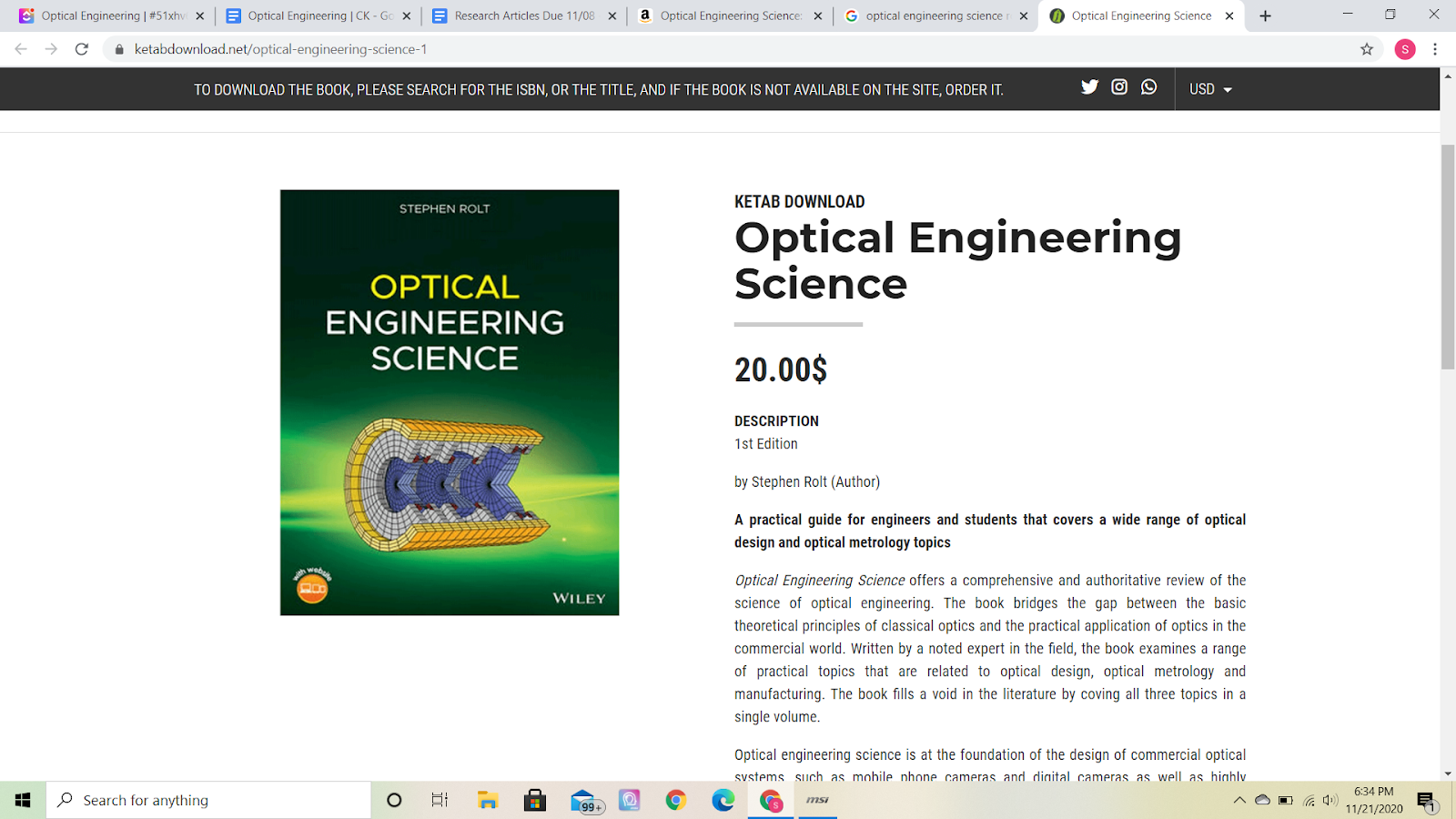Click the DESCRIPTION heading

776,421
